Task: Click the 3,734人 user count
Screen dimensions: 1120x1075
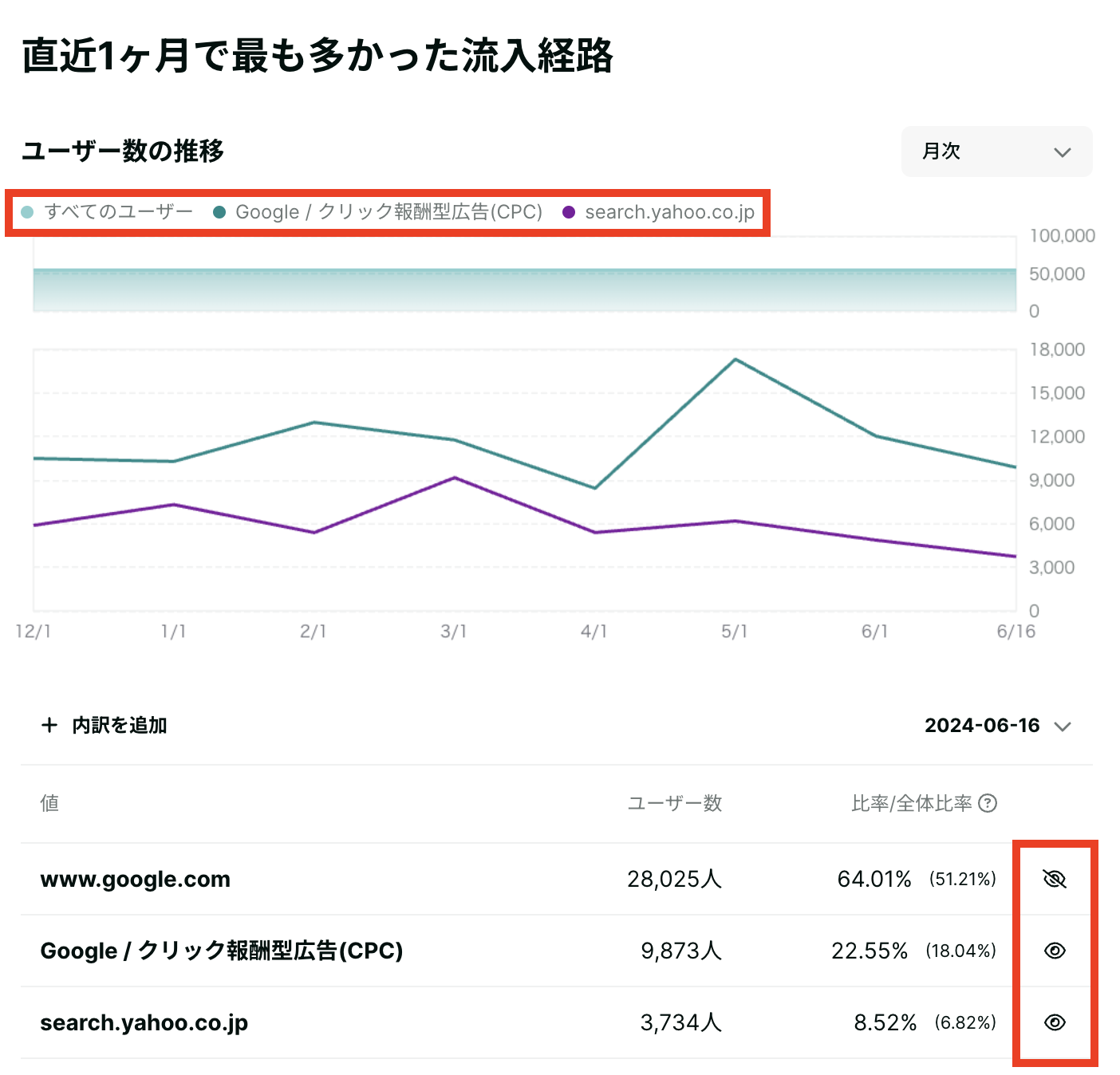Action: pyautogui.click(x=681, y=1022)
